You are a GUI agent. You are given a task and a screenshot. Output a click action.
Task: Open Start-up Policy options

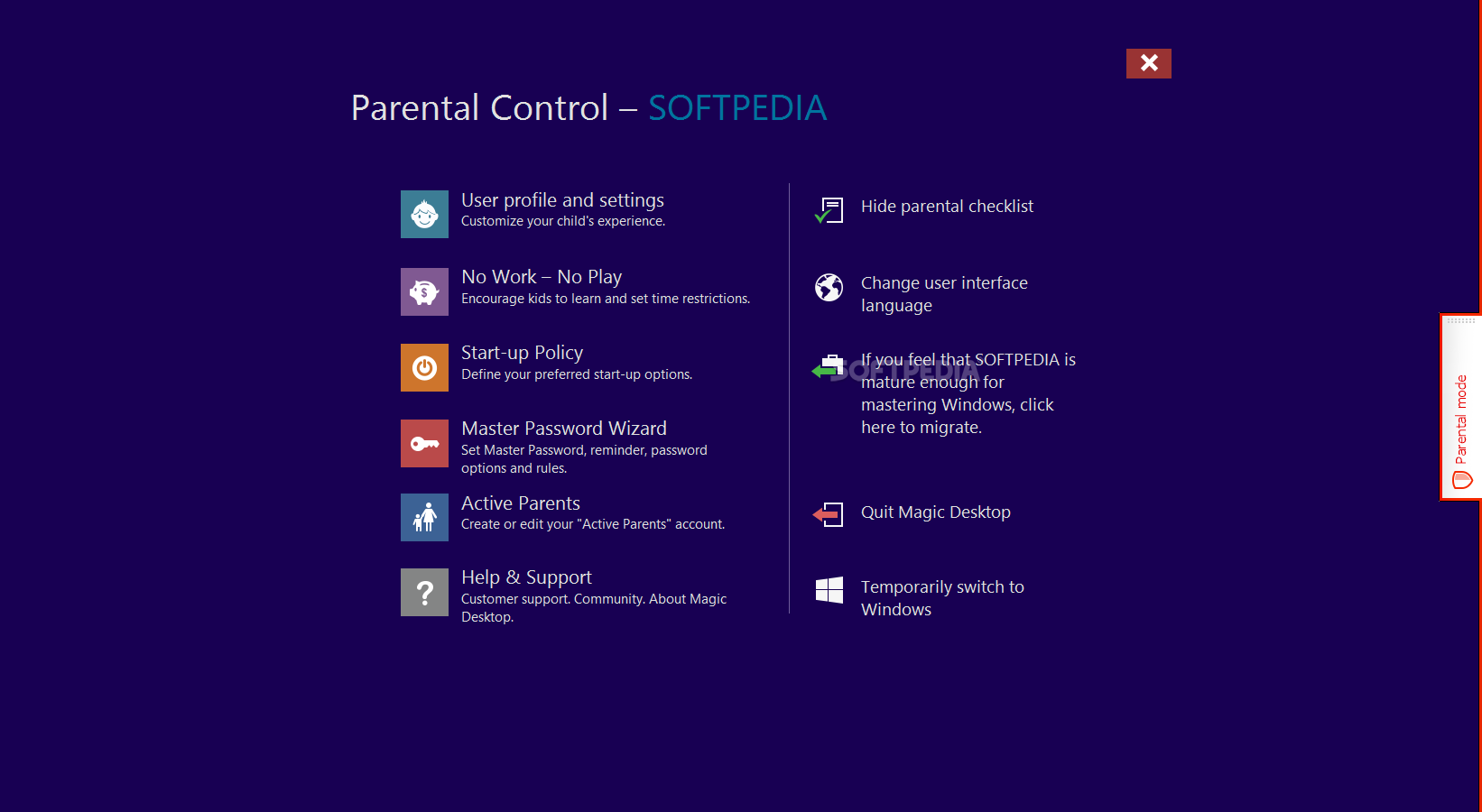pyautogui.click(x=522, y=353)
